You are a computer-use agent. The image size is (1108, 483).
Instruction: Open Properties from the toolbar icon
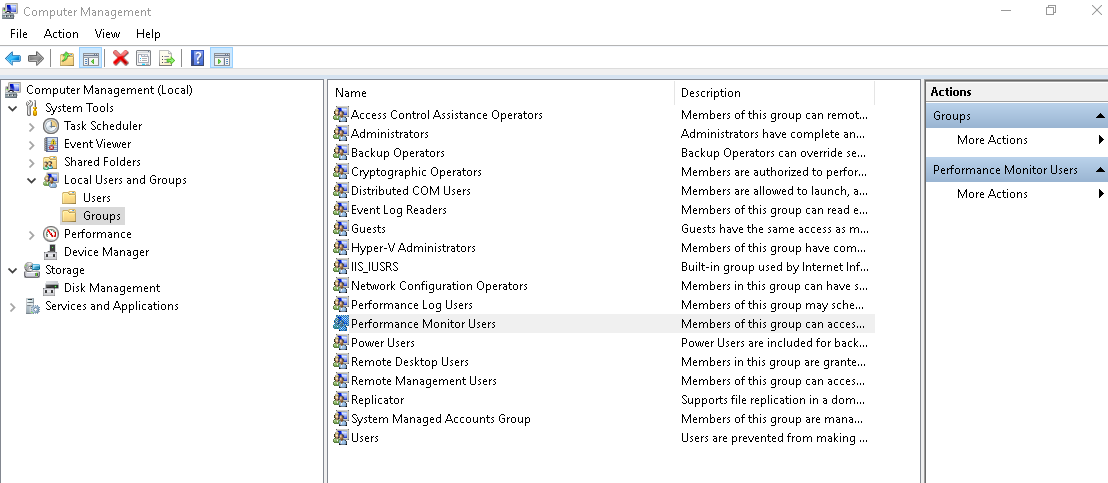coord(144,59)
